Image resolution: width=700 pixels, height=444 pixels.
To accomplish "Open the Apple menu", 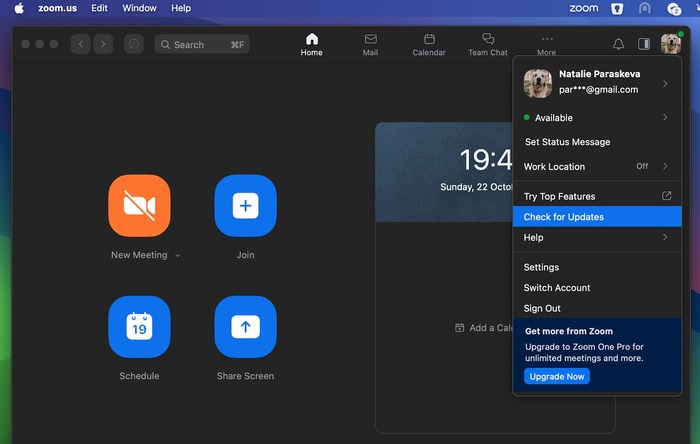I will click(x=19, y=8).
